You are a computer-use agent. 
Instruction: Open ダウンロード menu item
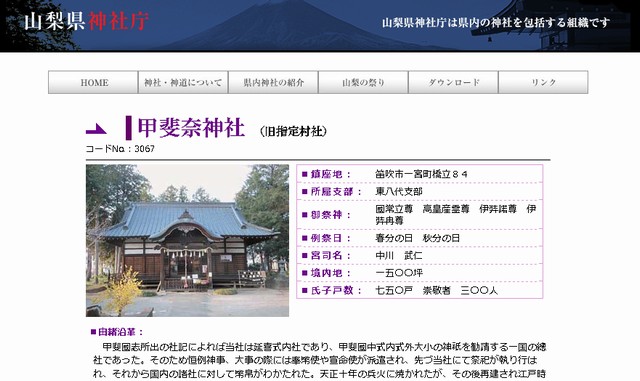click(453, 82)
